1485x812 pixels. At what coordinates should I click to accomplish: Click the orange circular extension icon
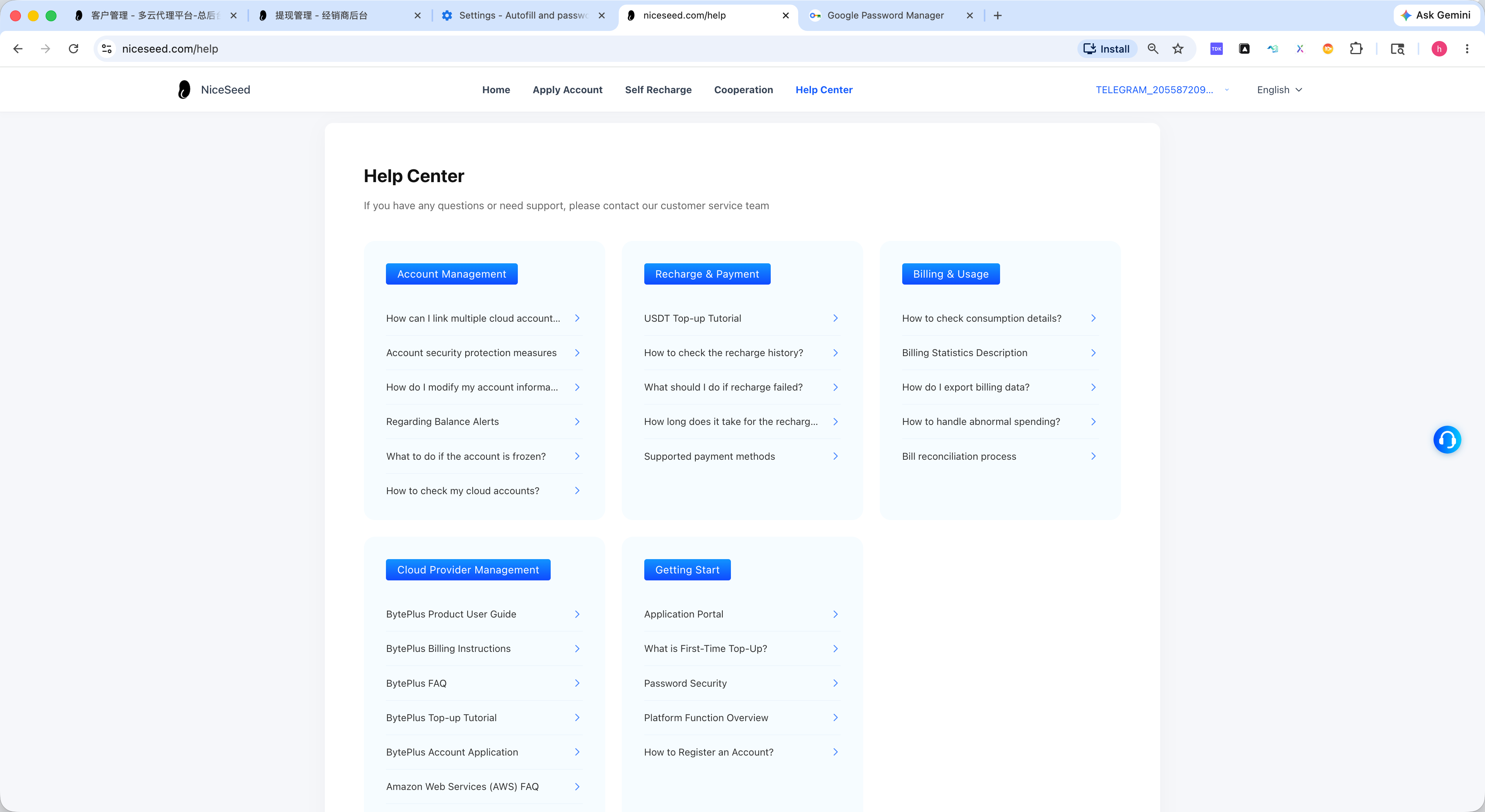(x=1328, y=49)
